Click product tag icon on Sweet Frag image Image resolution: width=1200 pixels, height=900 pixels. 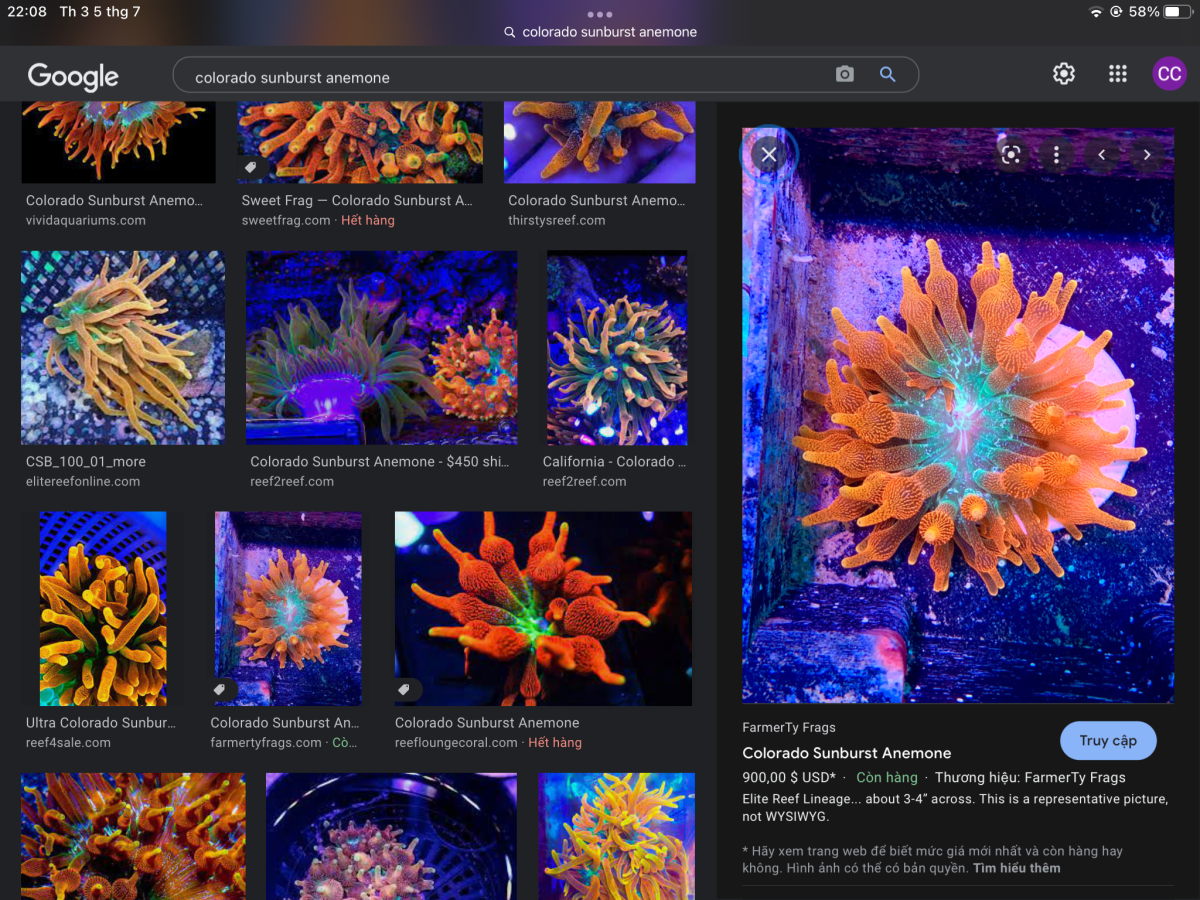[x=252, y=168]
